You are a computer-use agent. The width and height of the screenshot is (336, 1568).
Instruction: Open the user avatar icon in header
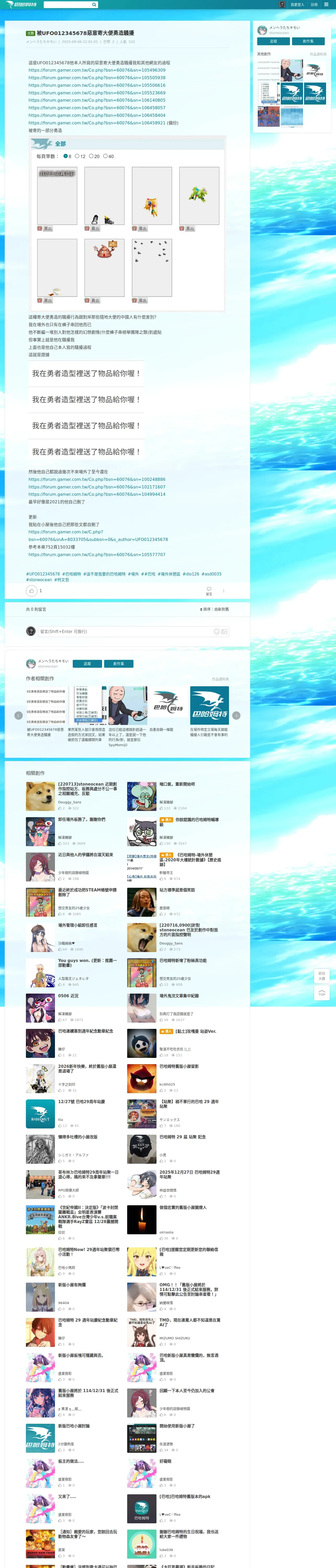pyautogui.click(x=282, y=4)
